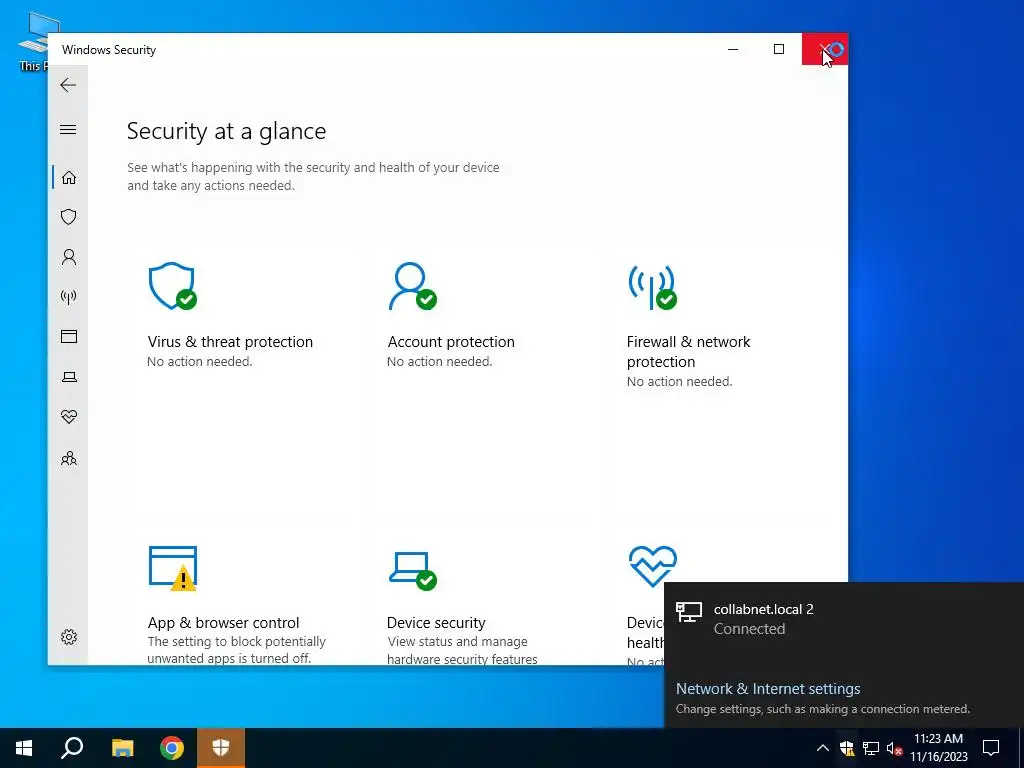Image resolution: width=1024 pixels, height=768 pixels.
Task: Open App & browser control heading
Action: point(223,622)
